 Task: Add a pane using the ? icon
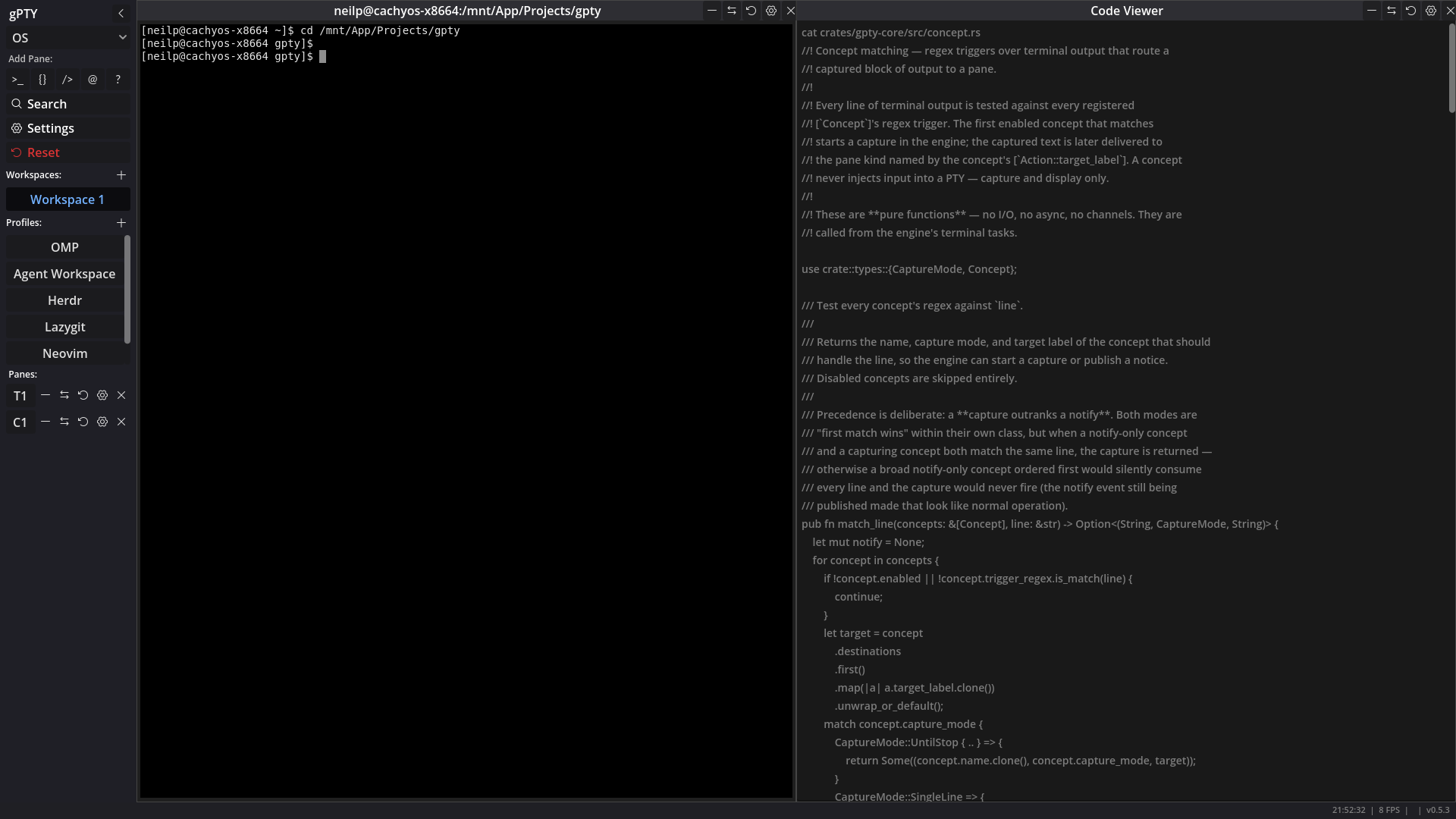click(118, 80)
